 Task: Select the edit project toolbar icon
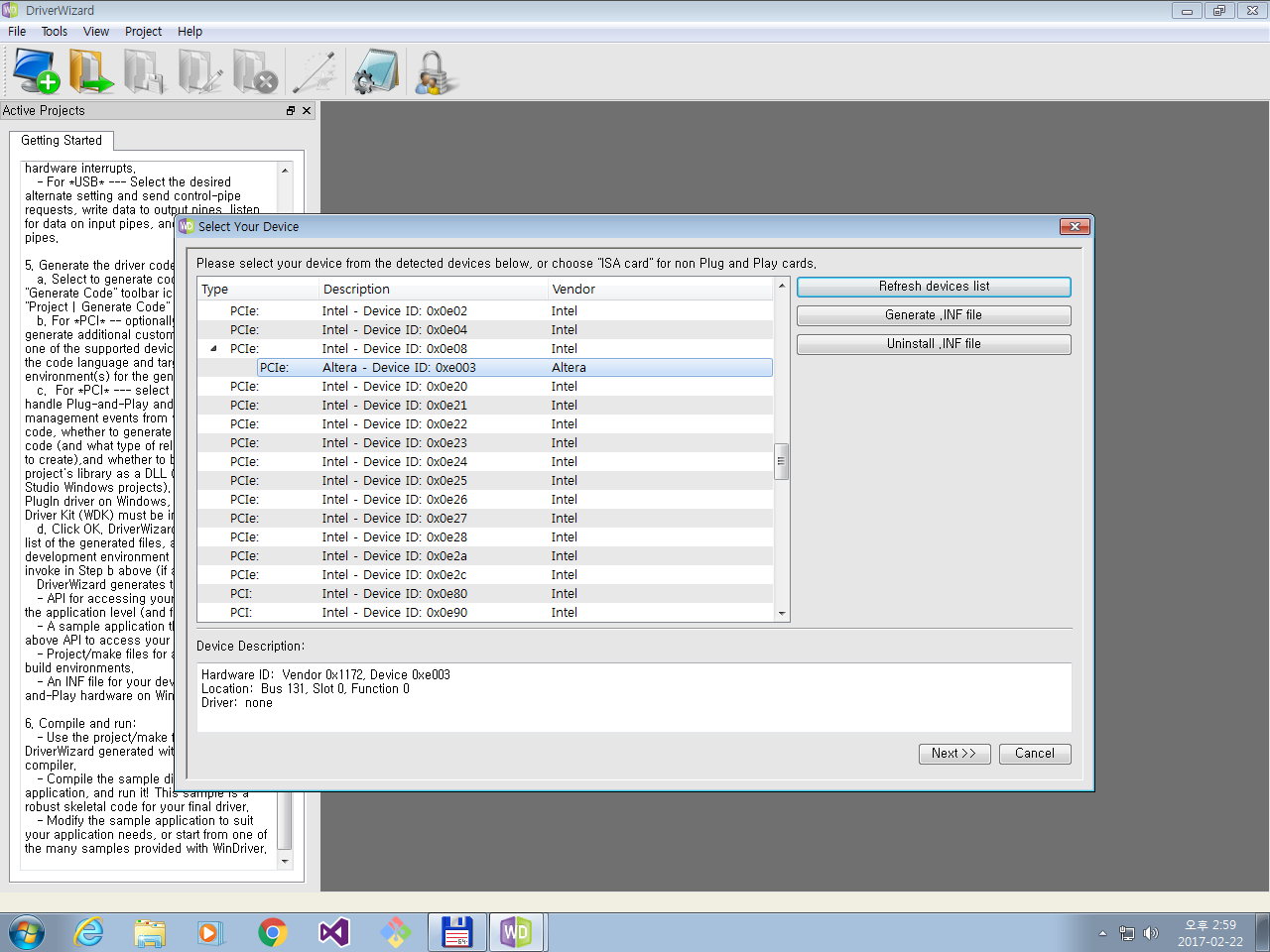click(x=199, y=70)
